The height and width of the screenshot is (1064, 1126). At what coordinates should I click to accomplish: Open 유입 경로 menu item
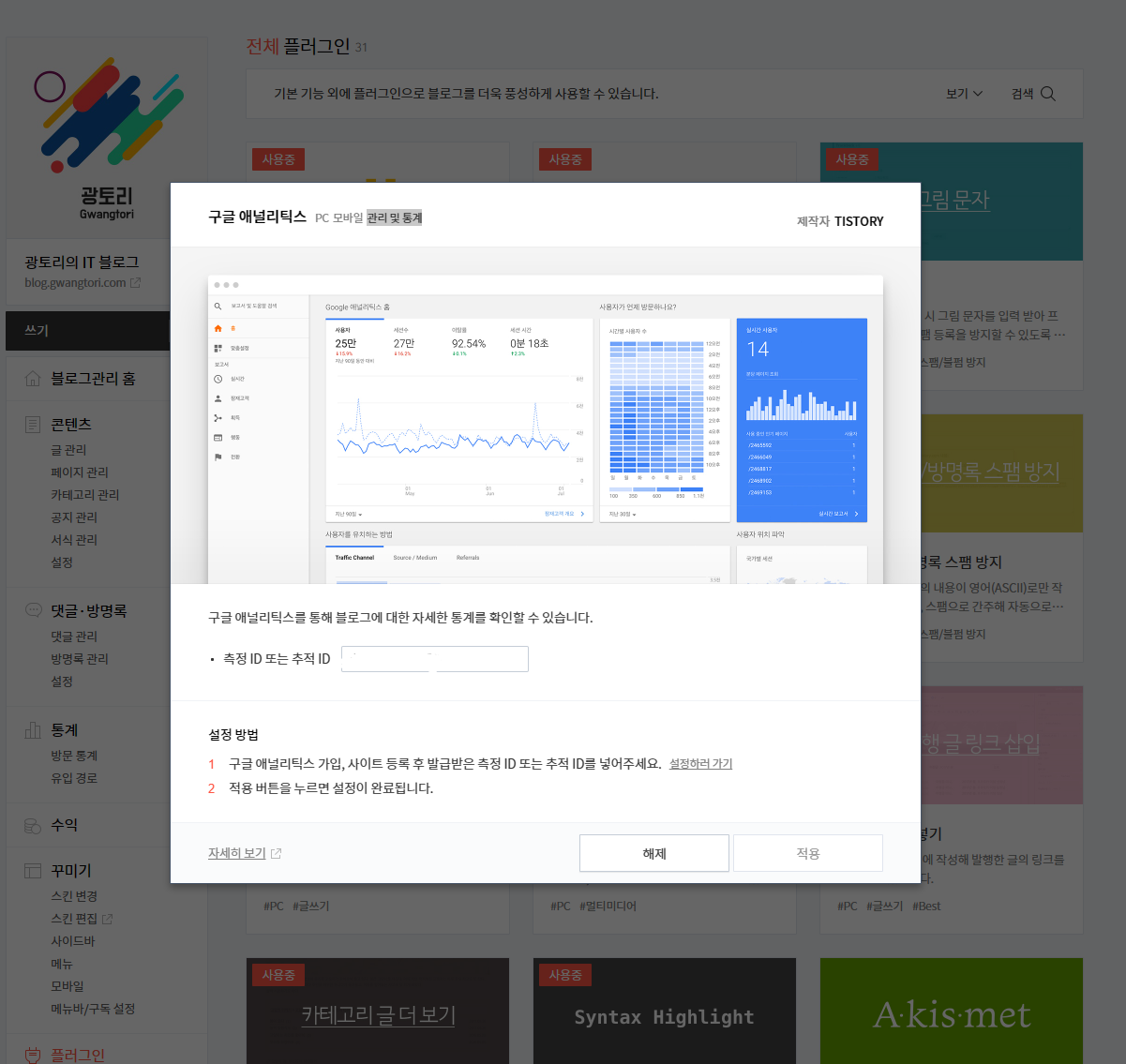click(x=74, y=778)
